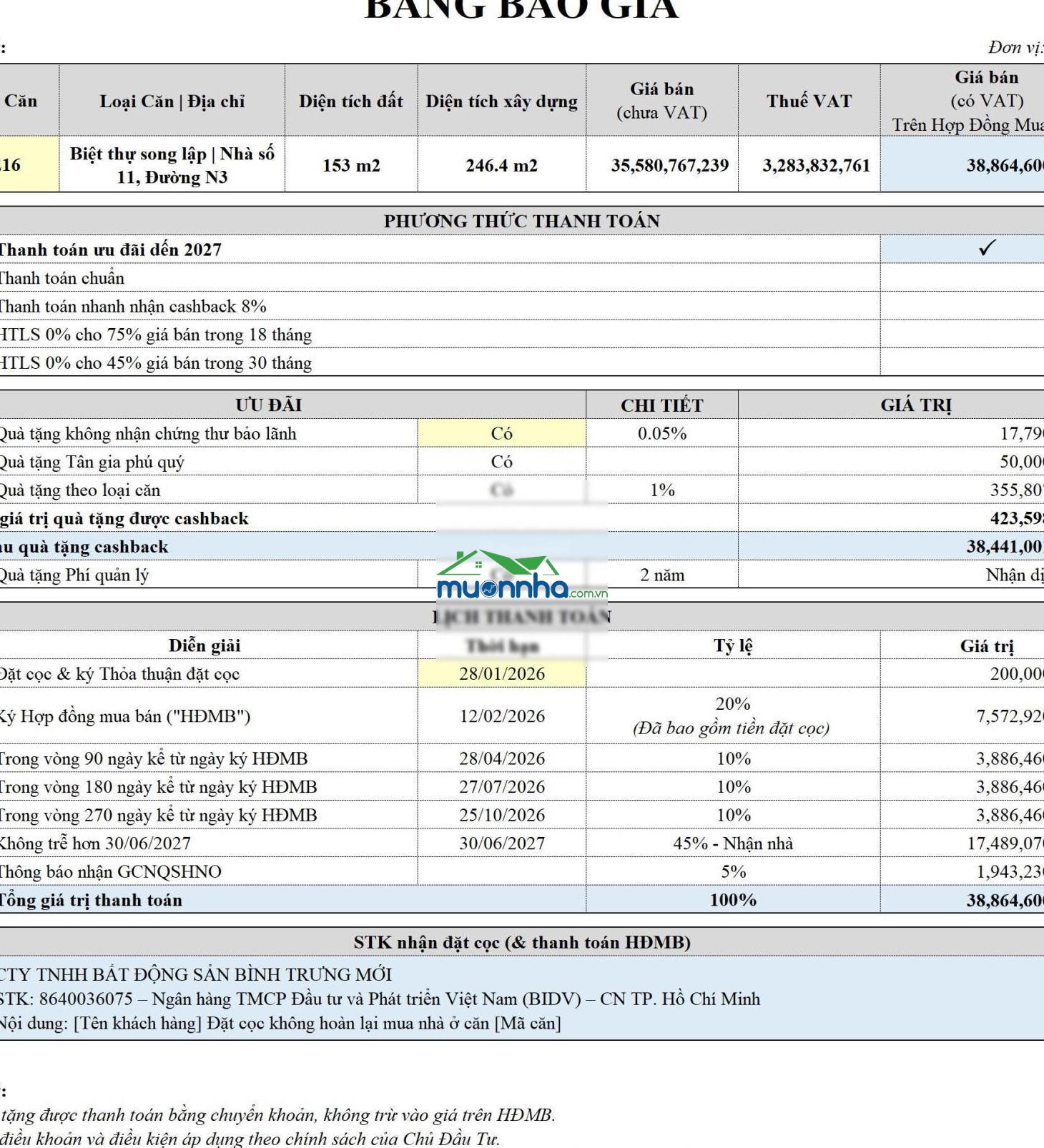This screenshot has width=1044, height=1148.
Task: Click the deposit date "28/01/2026"
Action: pyautogui.click(x=502, y=673)
